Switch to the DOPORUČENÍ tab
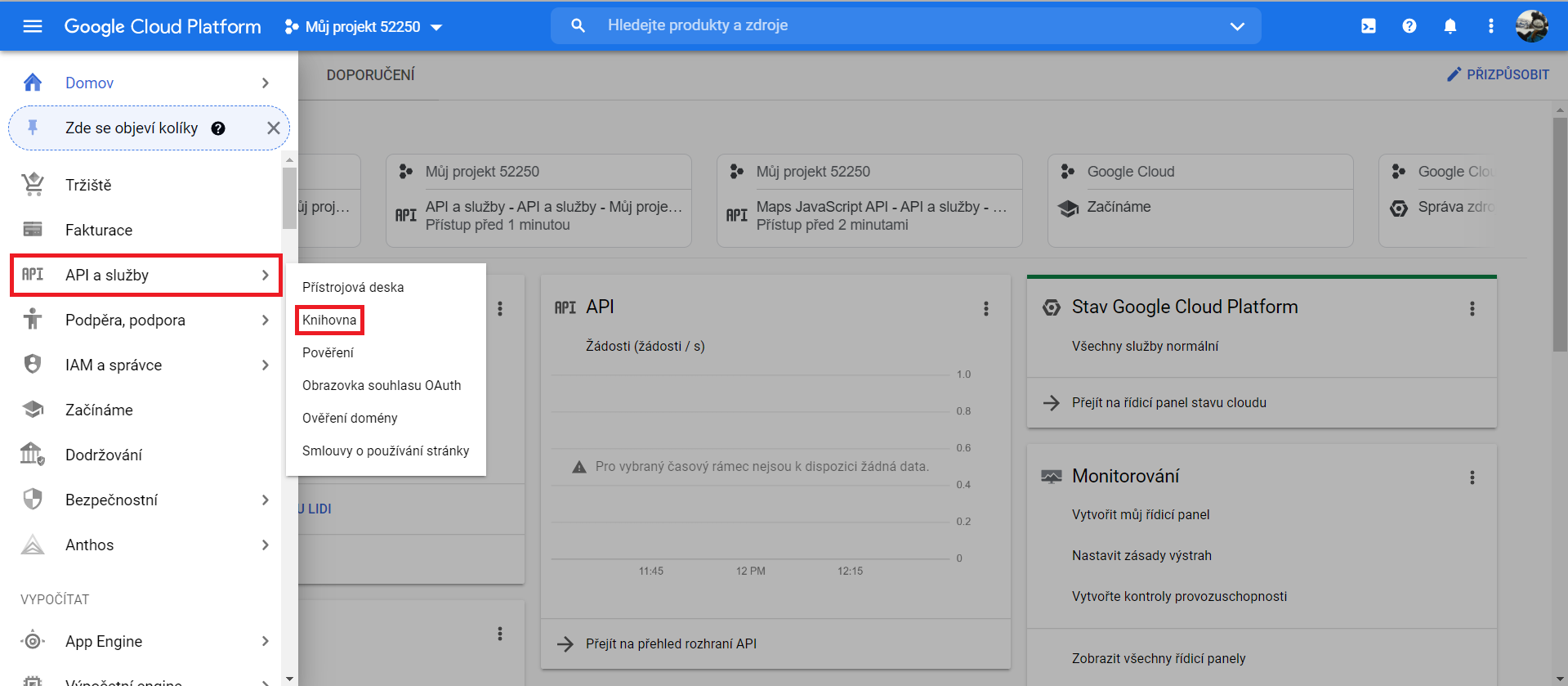The image size is (1568, 686). [x=370, y=75]
